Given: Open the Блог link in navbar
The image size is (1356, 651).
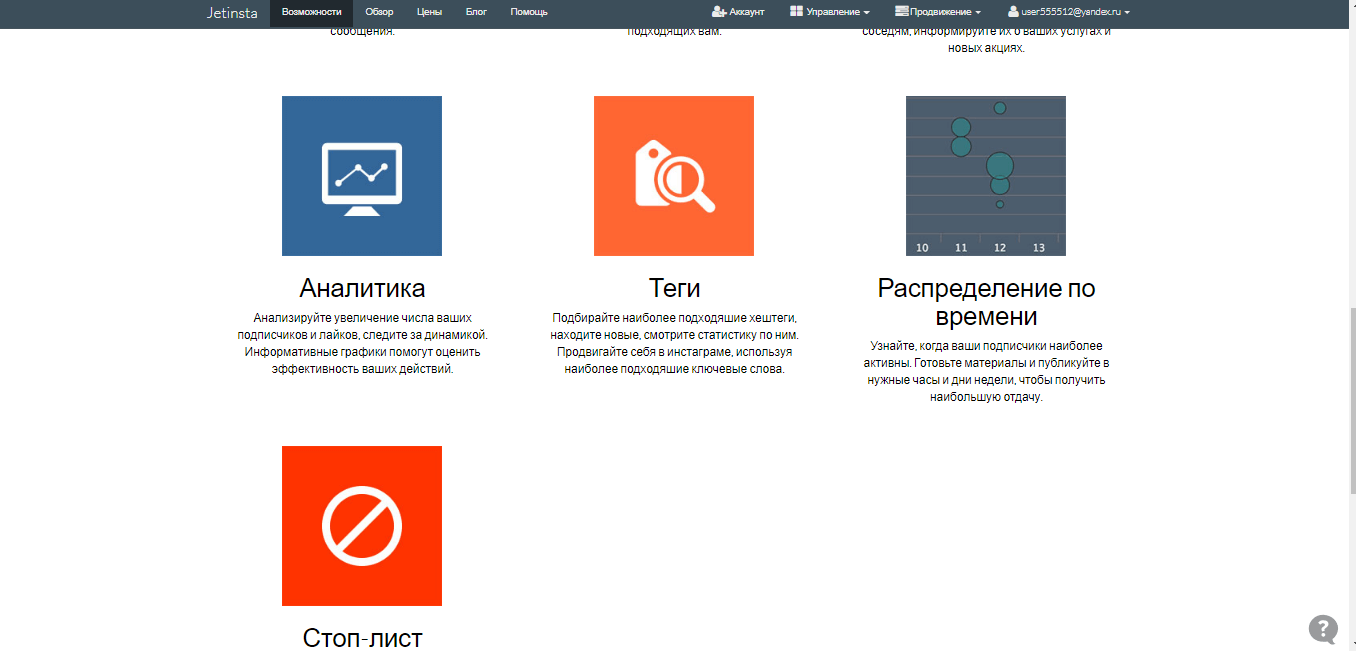Looking at the screenshot, I should coord(477,12).
